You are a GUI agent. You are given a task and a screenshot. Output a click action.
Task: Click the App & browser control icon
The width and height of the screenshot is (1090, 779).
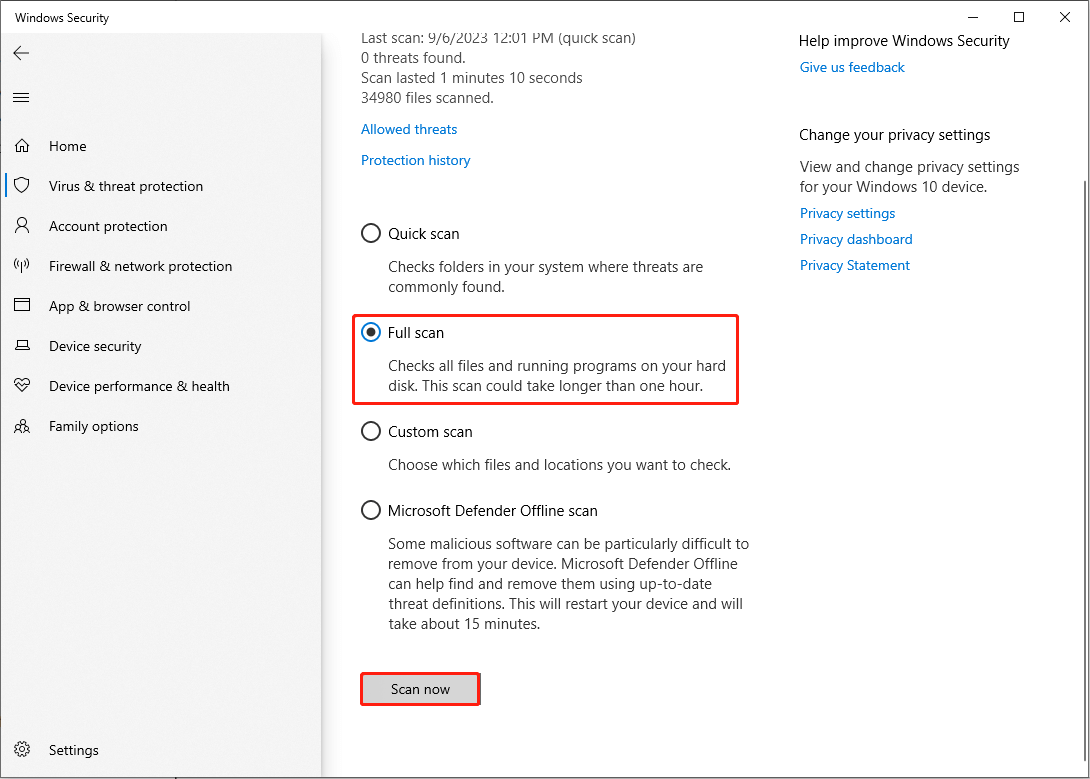pyautogui.click(x=22, y=306)
